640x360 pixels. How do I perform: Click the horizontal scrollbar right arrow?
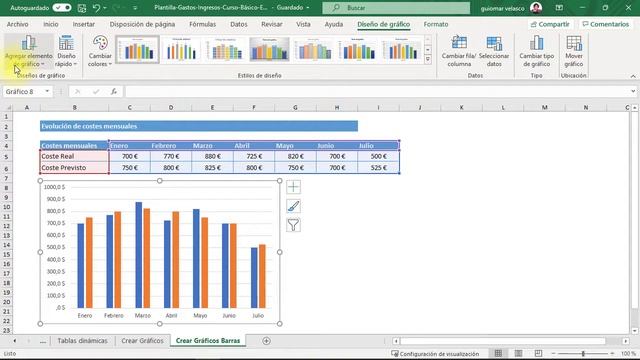[626, 341]
